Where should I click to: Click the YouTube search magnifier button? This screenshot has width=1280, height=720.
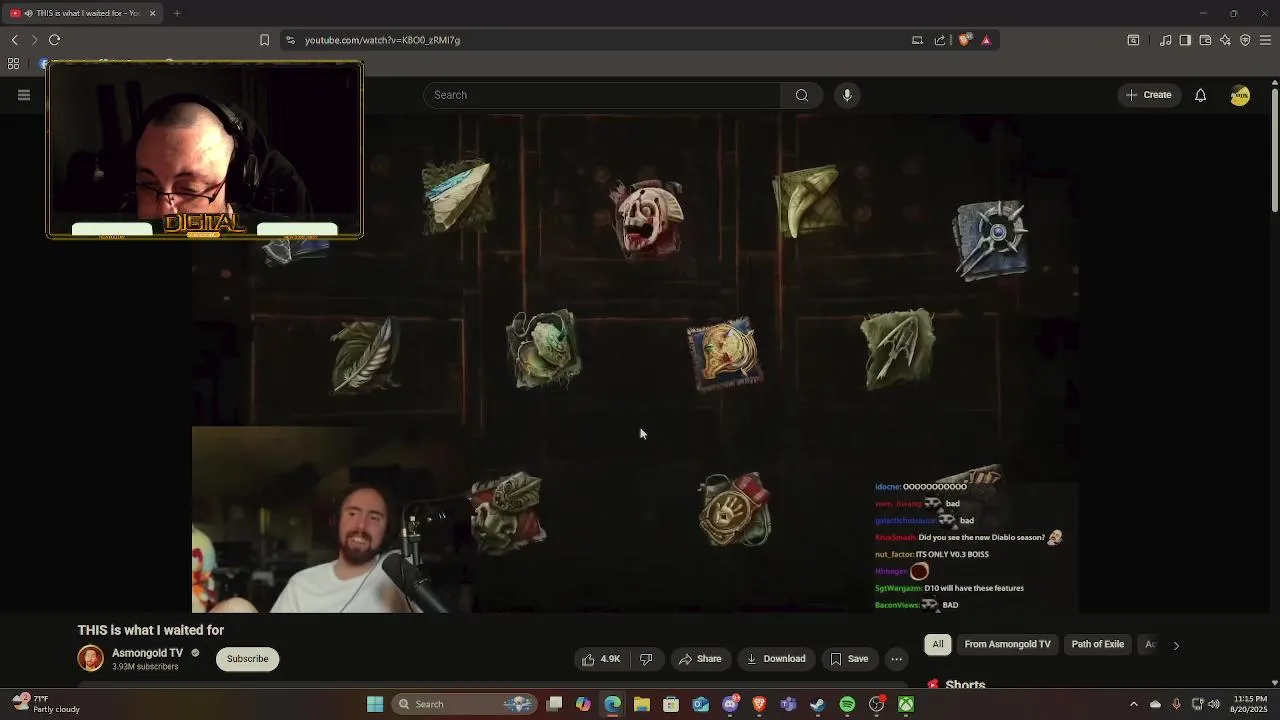coord(802,95)
